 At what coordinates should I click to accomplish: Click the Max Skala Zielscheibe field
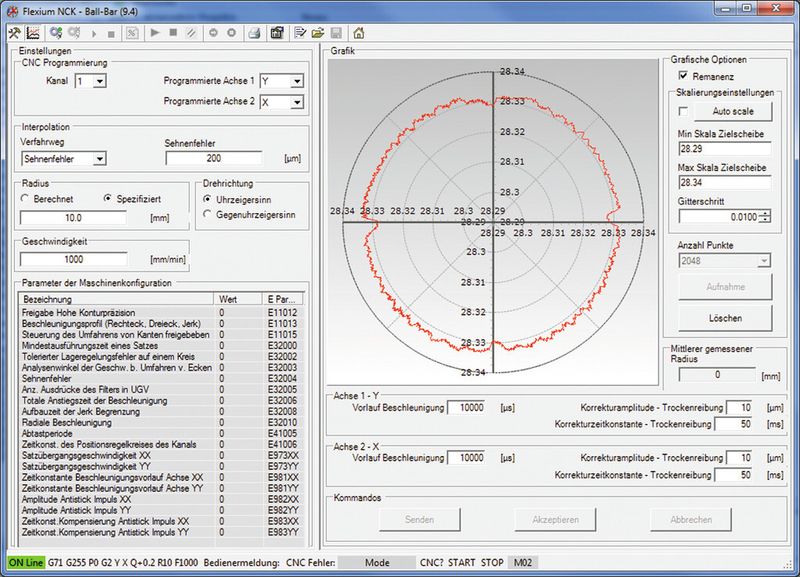tap(724, 183)
